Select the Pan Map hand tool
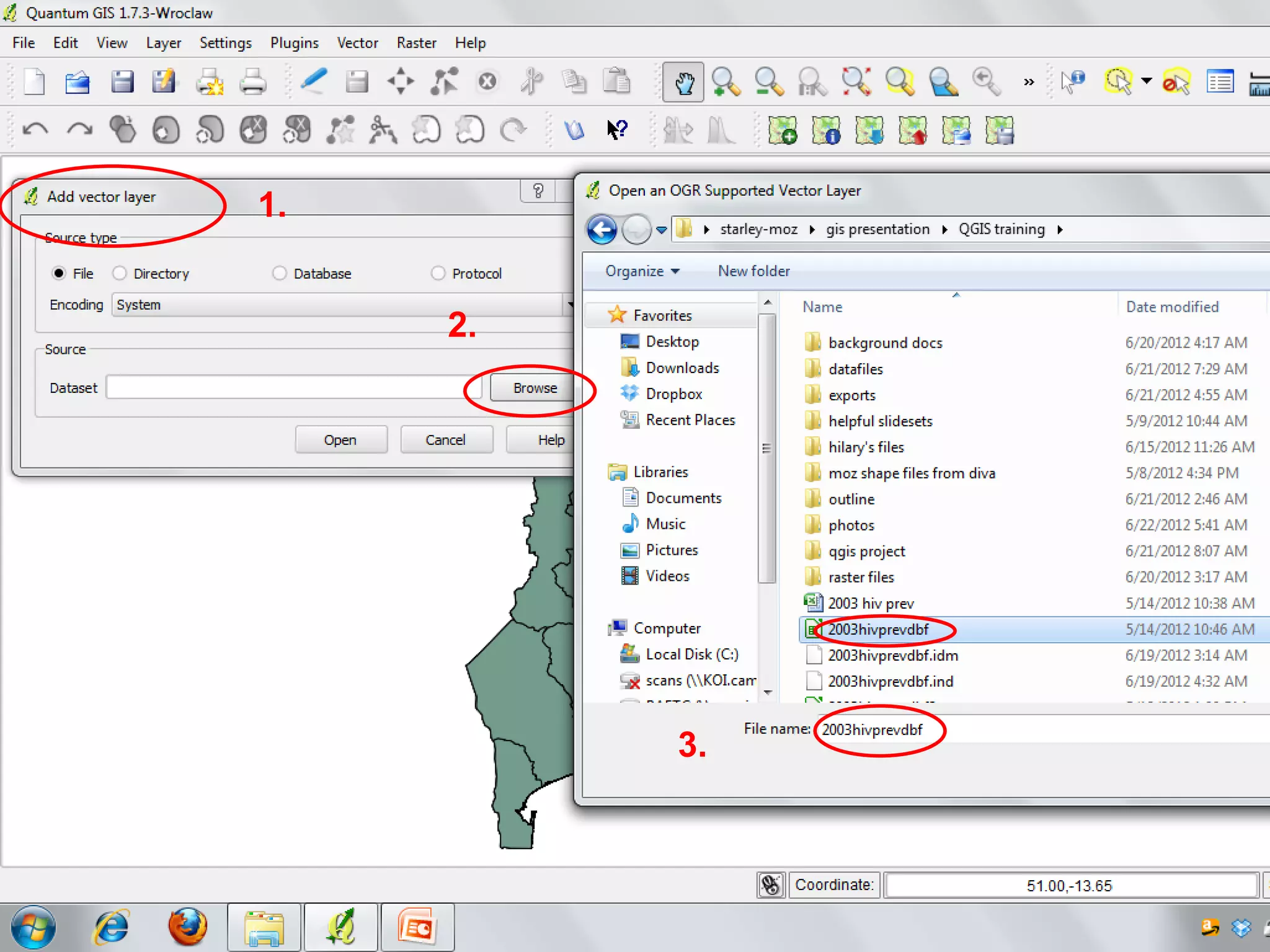The width and height of the screenshot is (1270, 952). [x=683, y=82]
